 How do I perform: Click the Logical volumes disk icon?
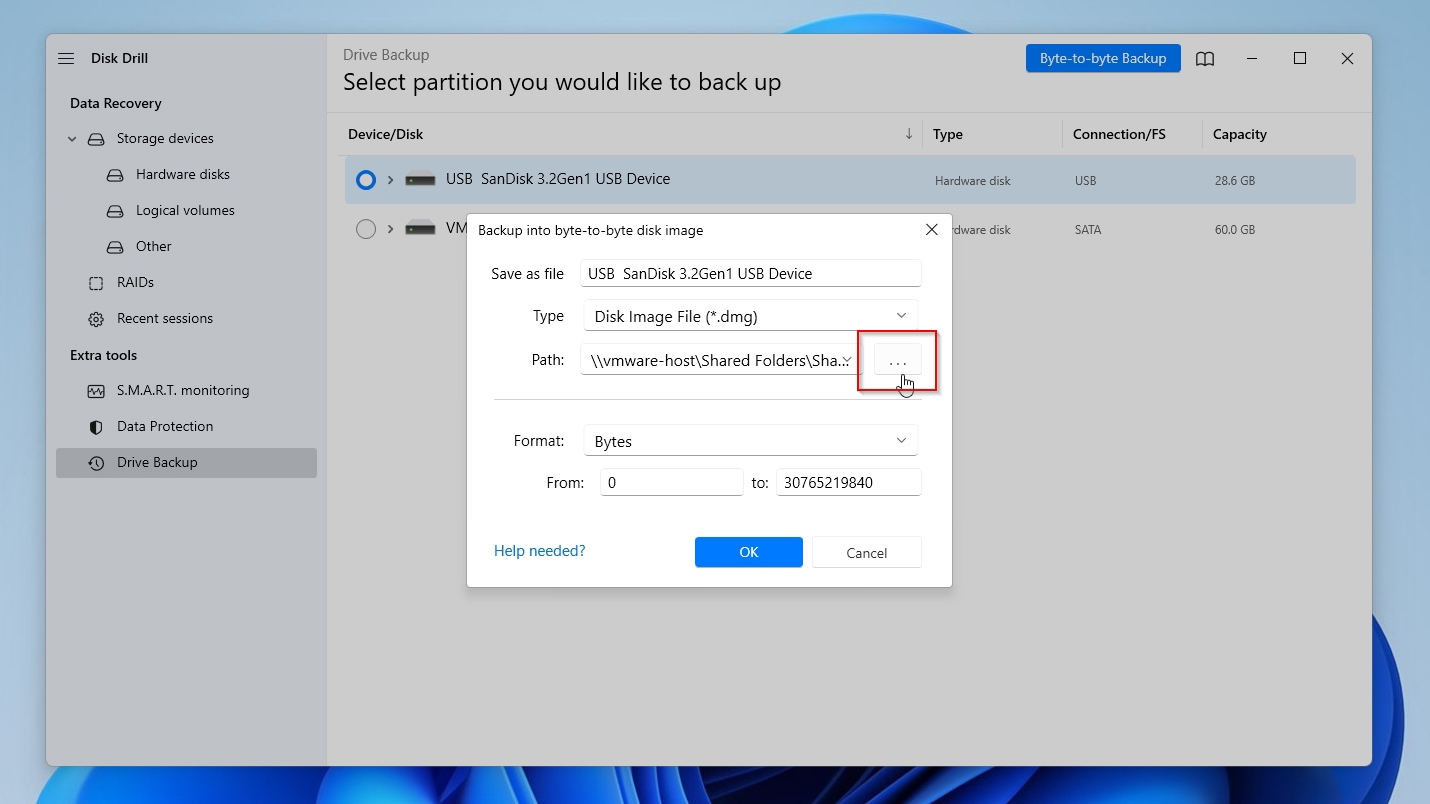click(x=116, y=211)
